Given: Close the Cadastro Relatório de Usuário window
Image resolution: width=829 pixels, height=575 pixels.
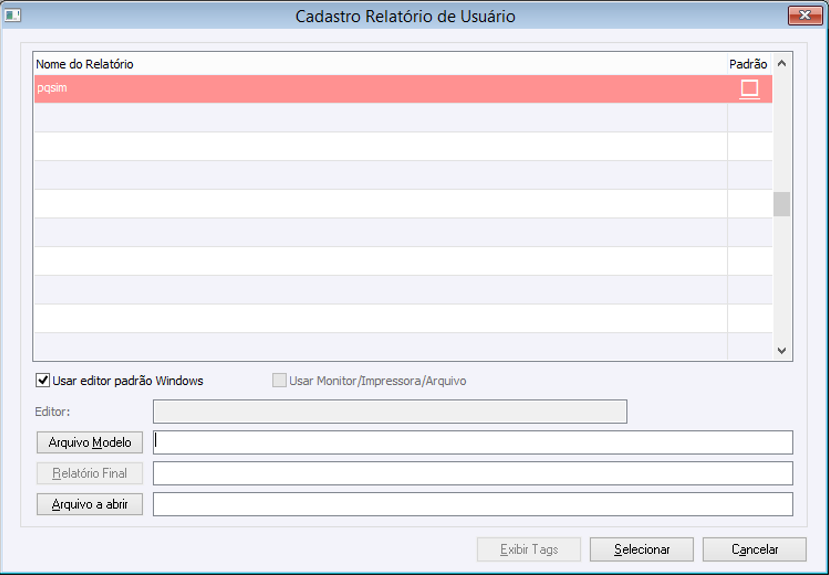Looking at the screenshot, I should click(x=802, y=15).
